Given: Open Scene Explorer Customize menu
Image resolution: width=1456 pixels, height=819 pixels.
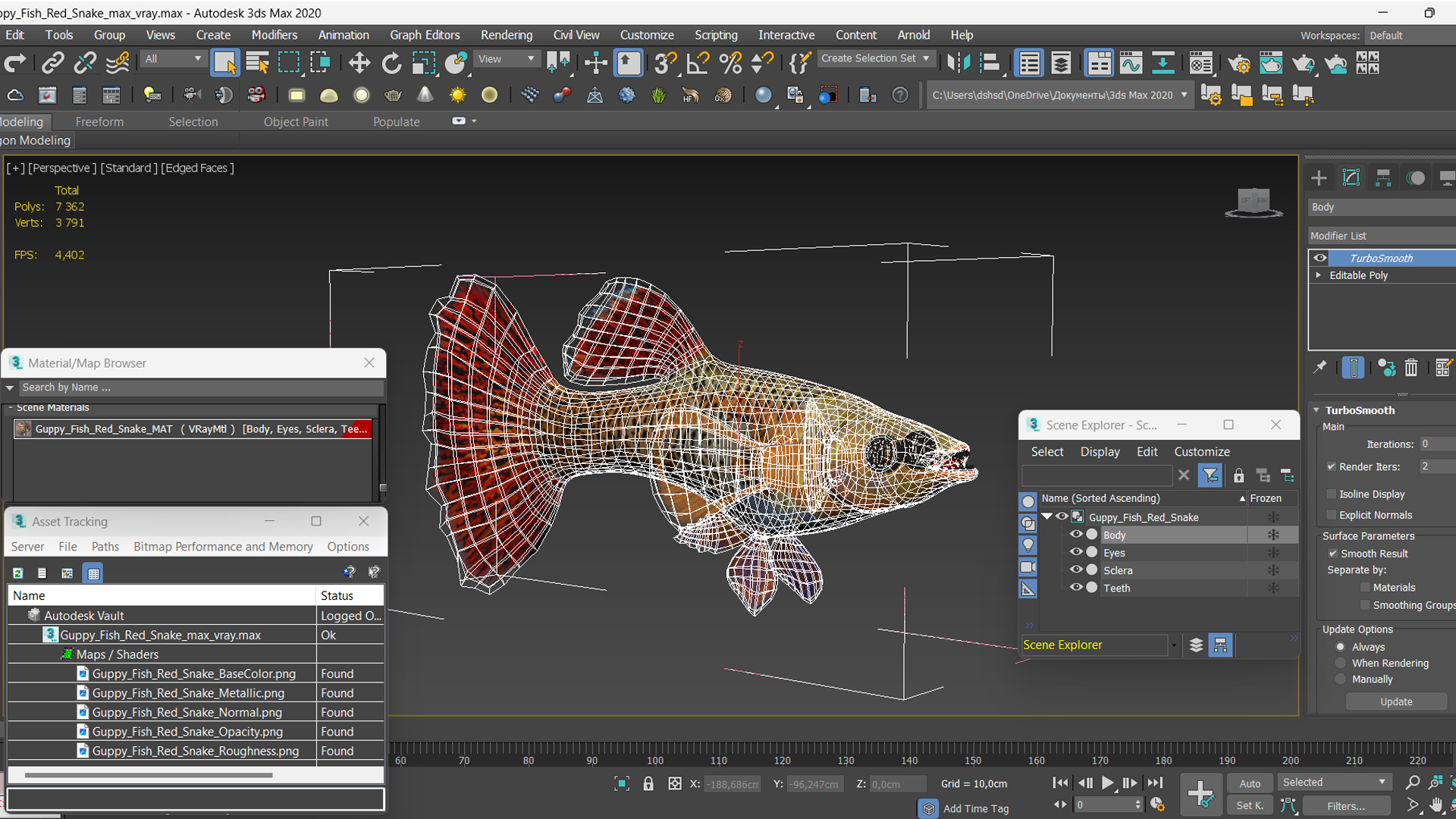Looking at the screenshot, I should coord(1202,452).
